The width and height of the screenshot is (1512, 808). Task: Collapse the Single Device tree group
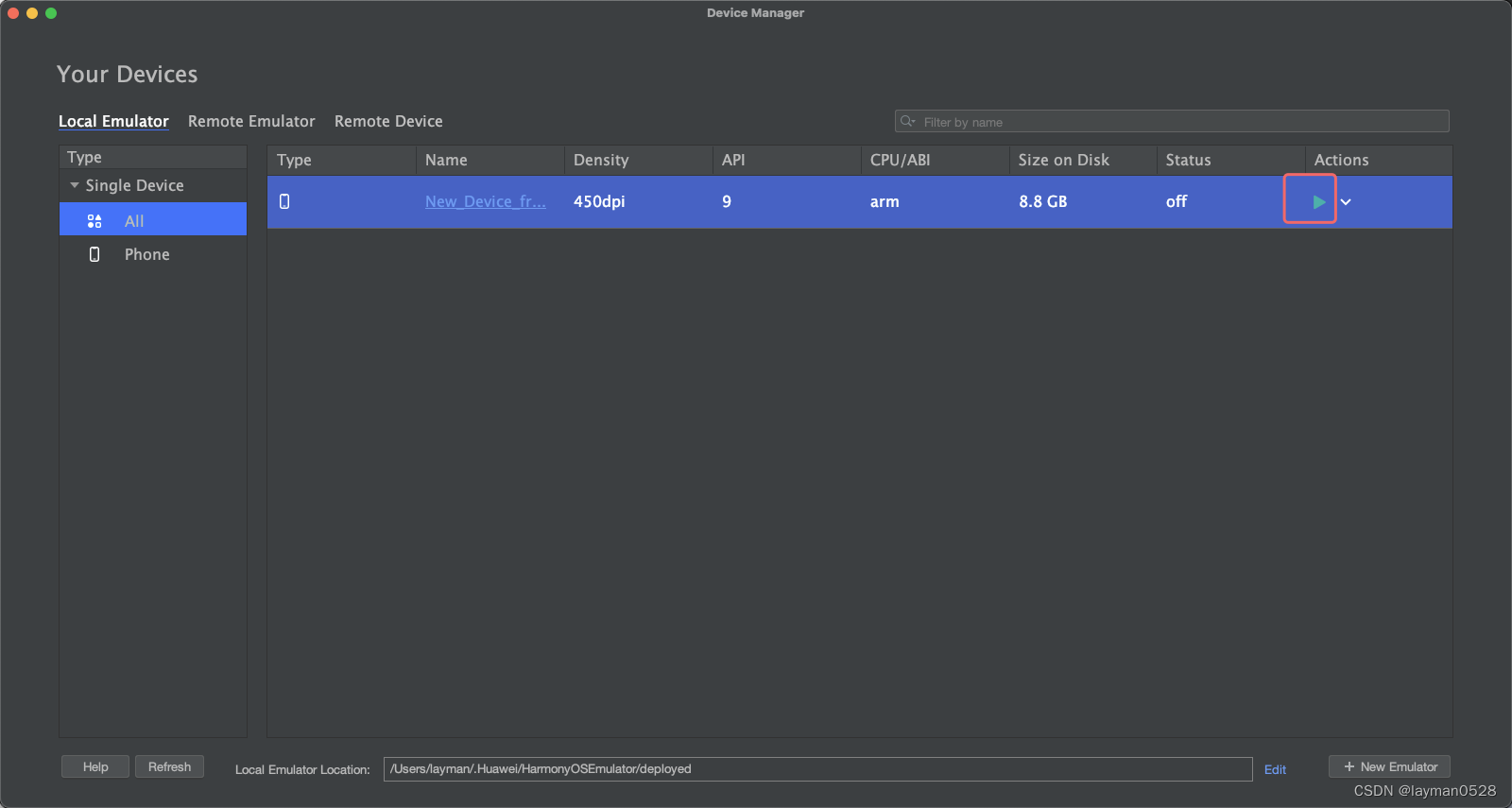(x=75, y=185)
